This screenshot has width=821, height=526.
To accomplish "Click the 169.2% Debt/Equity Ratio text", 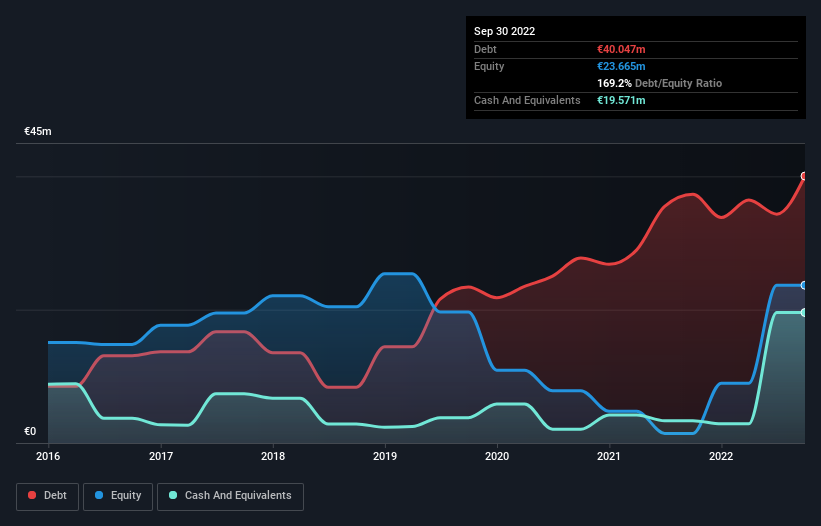I will [659, 83].
